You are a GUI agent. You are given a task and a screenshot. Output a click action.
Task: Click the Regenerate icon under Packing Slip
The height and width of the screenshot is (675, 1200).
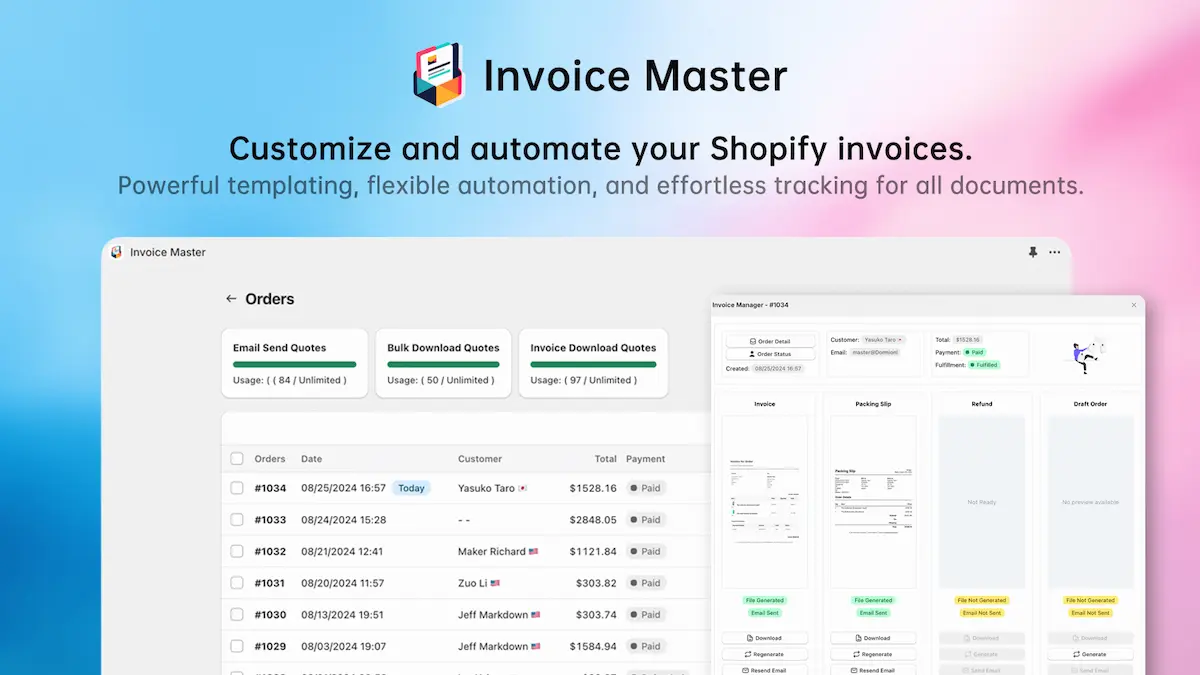click(856, 654)
